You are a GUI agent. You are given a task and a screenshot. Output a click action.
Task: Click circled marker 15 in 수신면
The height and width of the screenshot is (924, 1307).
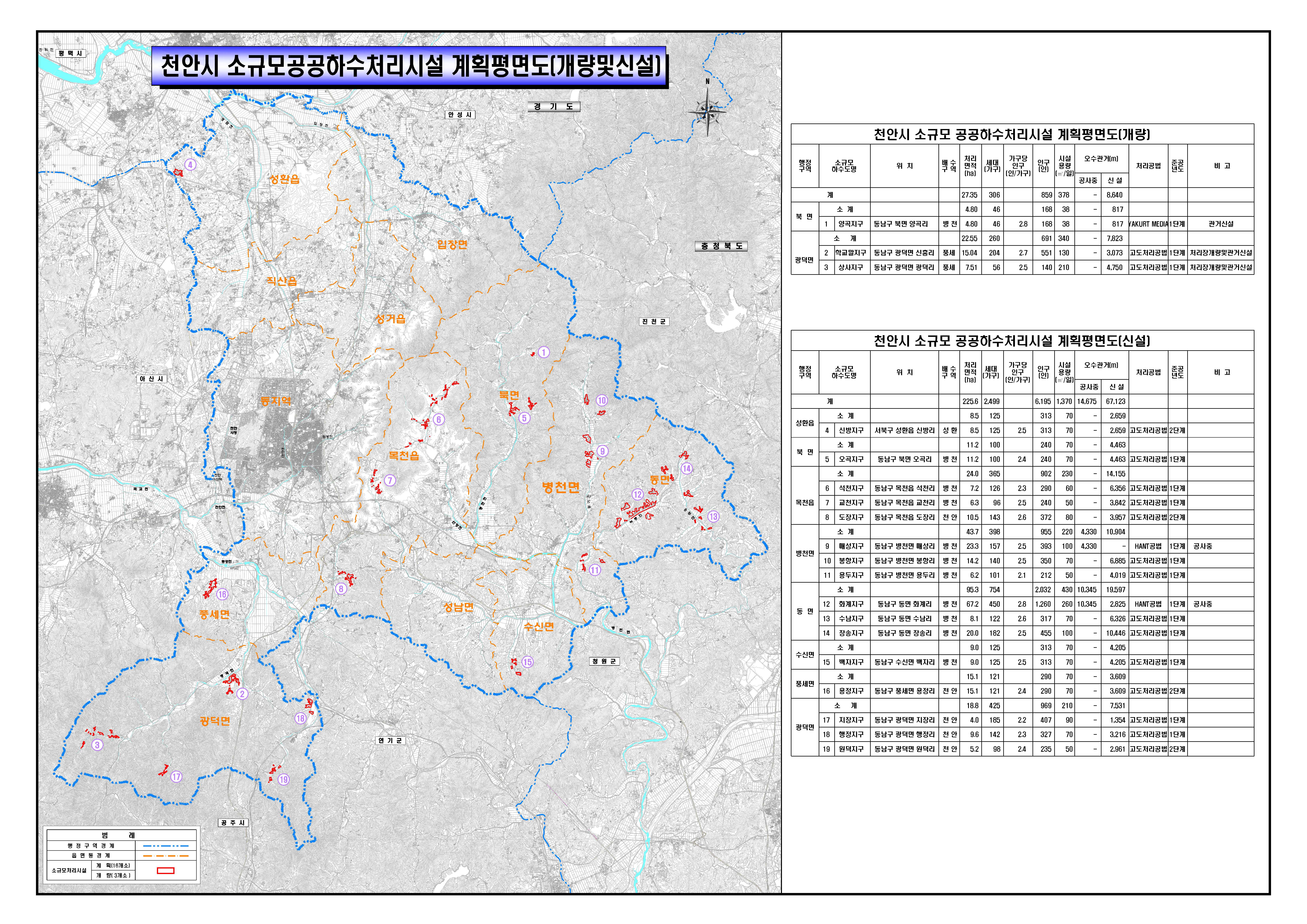528,662
